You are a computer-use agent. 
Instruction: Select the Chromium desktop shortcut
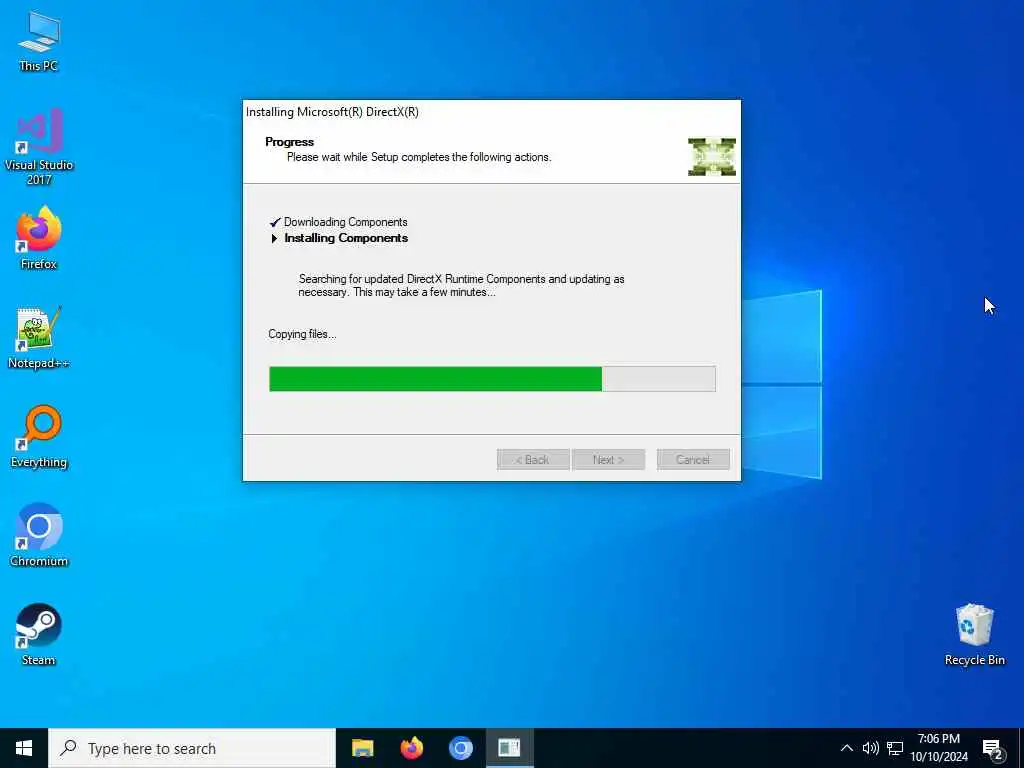(x=39, y=535)
